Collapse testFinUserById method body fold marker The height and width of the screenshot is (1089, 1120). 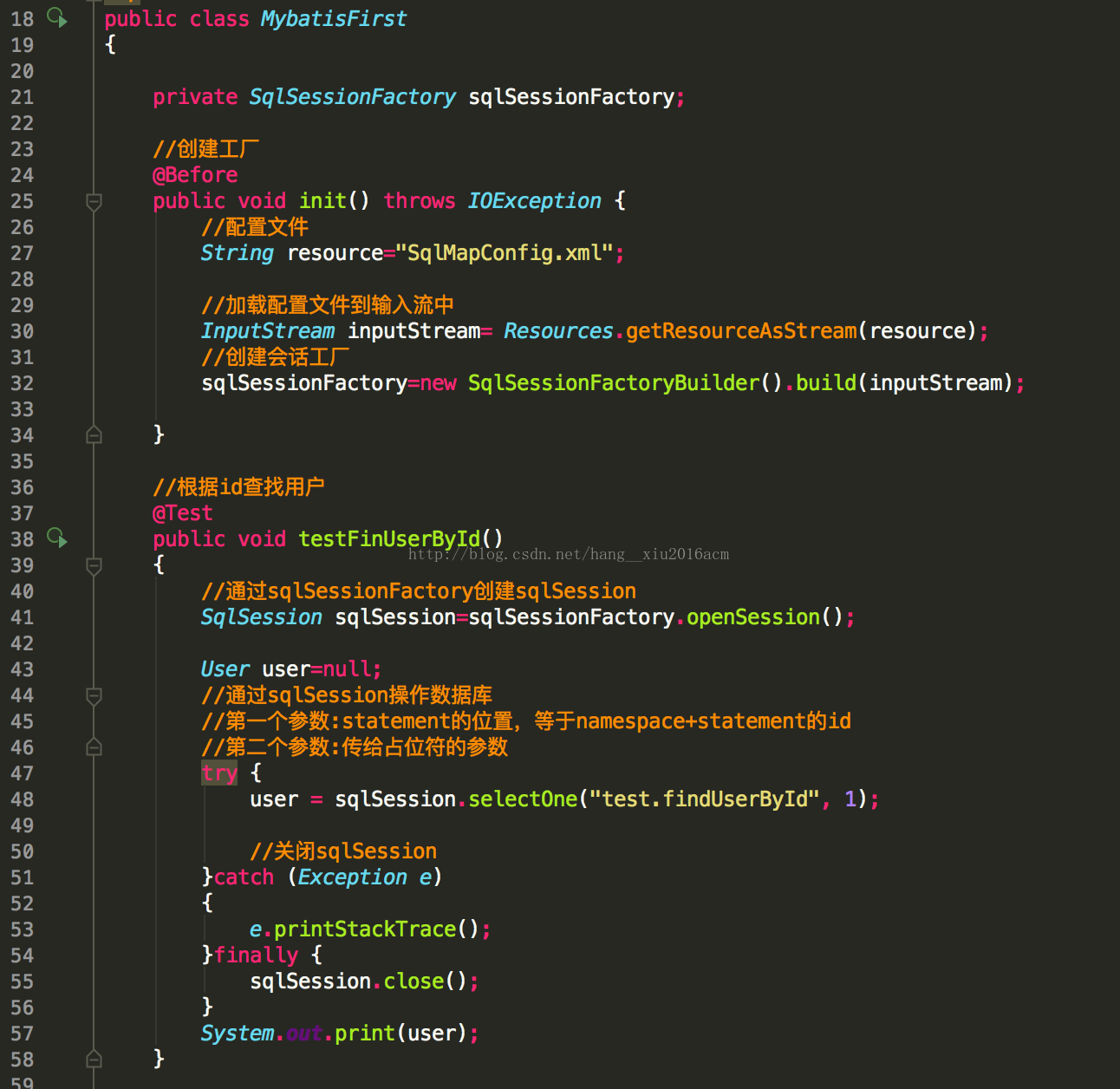pyautogui.click(x=94, y=565)
